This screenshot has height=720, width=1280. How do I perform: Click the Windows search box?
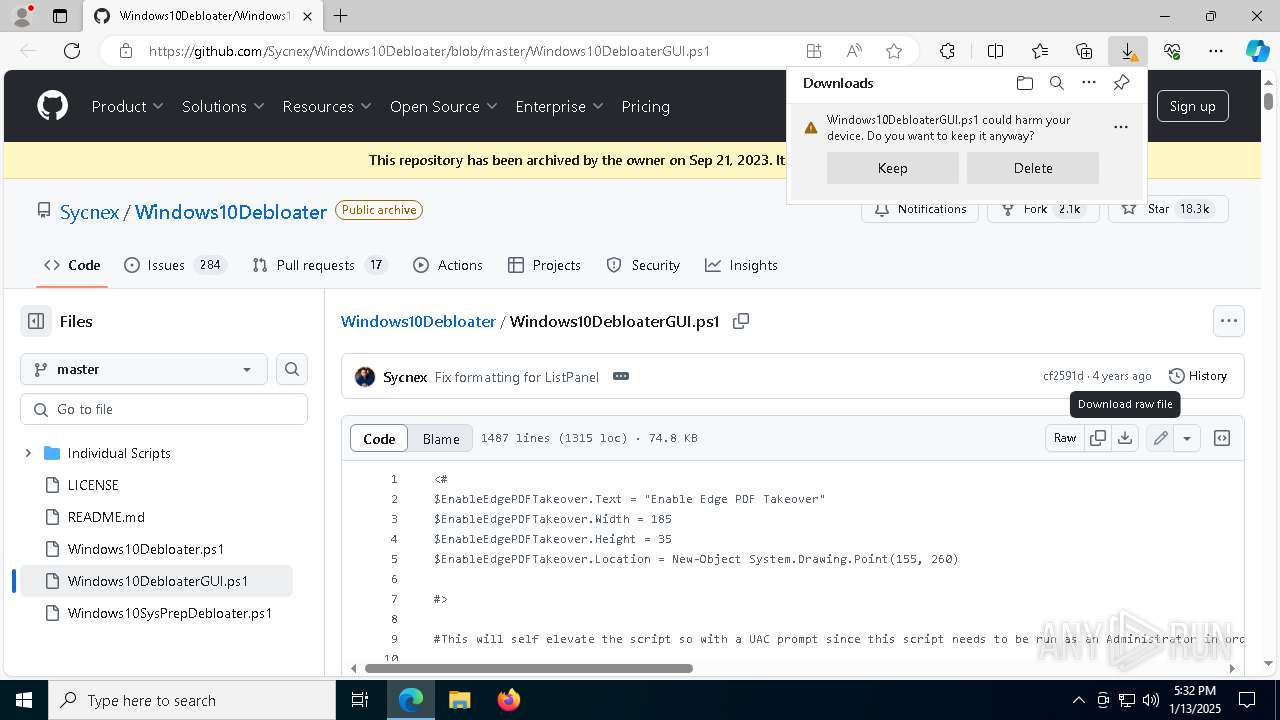[192, 700]
